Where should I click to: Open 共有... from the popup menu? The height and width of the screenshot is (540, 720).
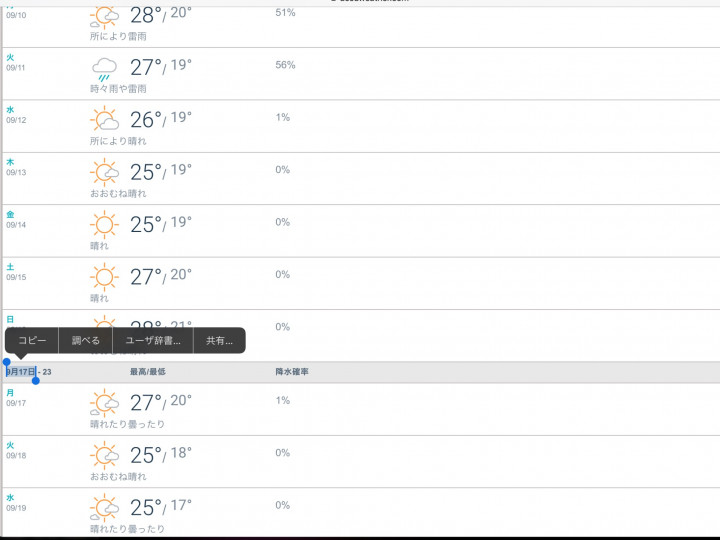tap(219, 341)
